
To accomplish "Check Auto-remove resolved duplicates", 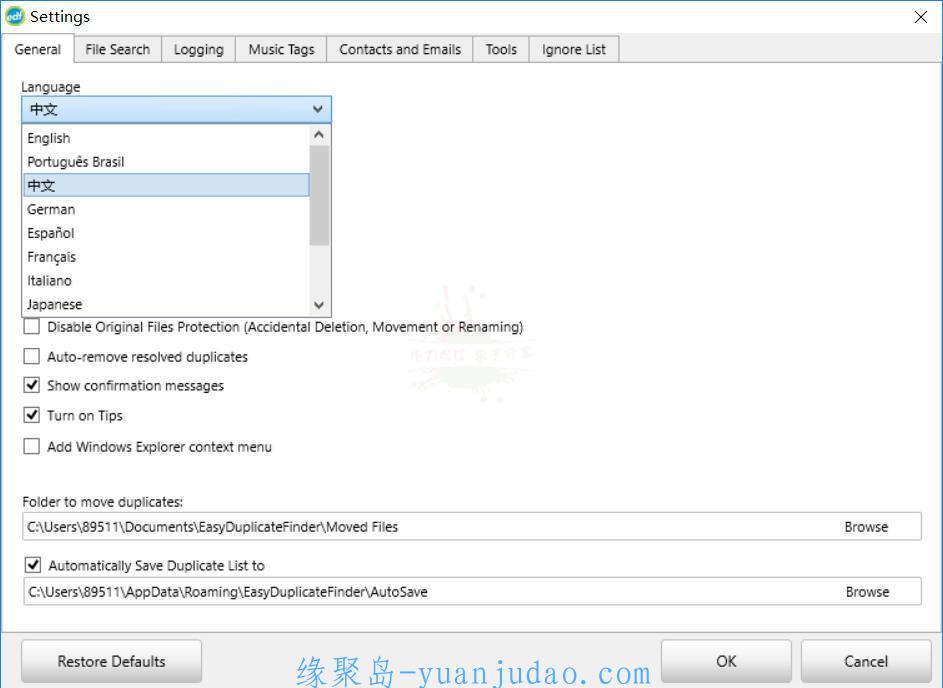I will click(x=32, y=357).
